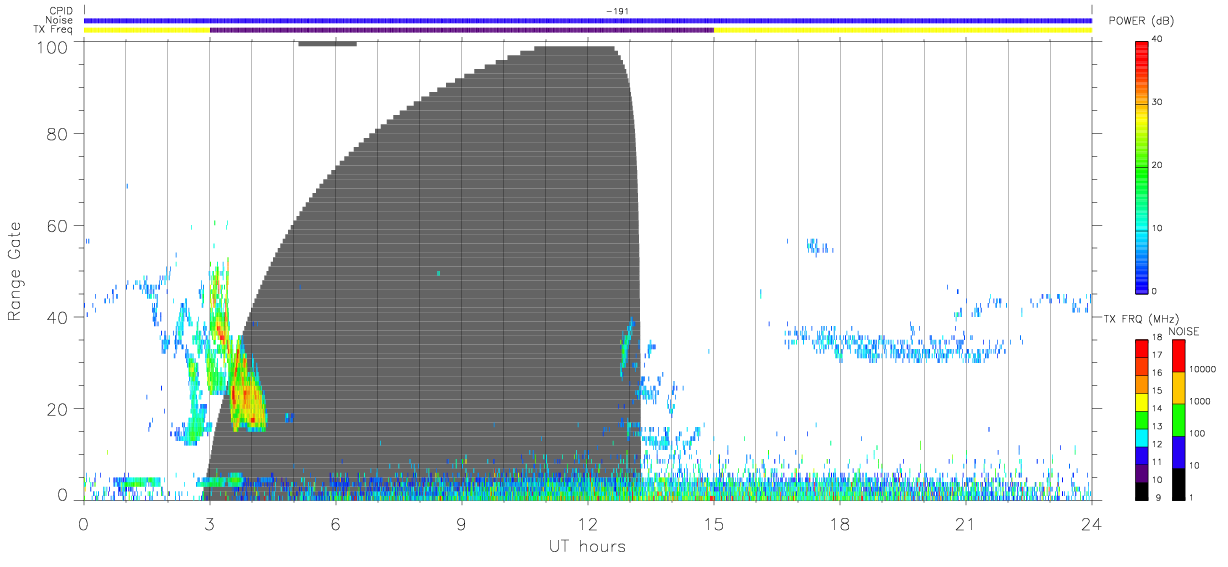This screenshot has height=567, width=1228.
Task: Click the 24 tick on the UT hours axis
Action: [x=1092, y=524]
